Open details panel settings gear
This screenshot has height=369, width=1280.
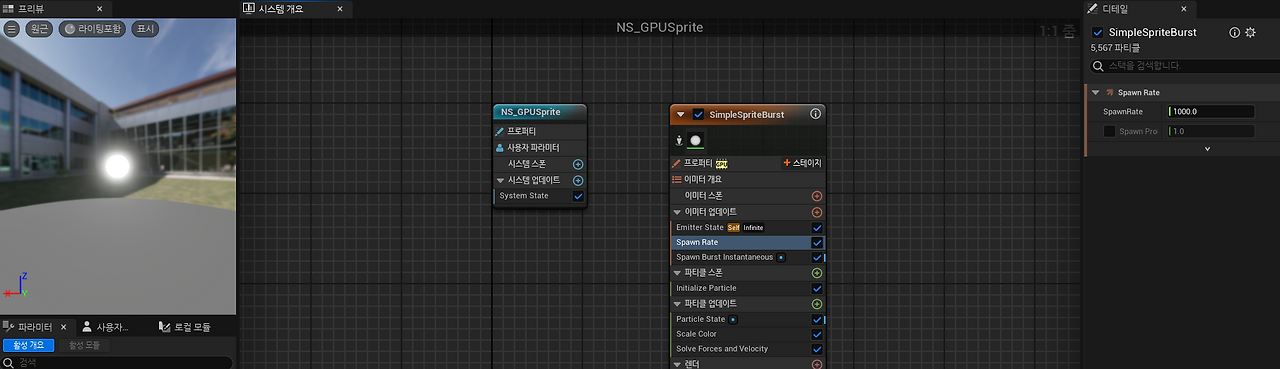(1249, 32)
